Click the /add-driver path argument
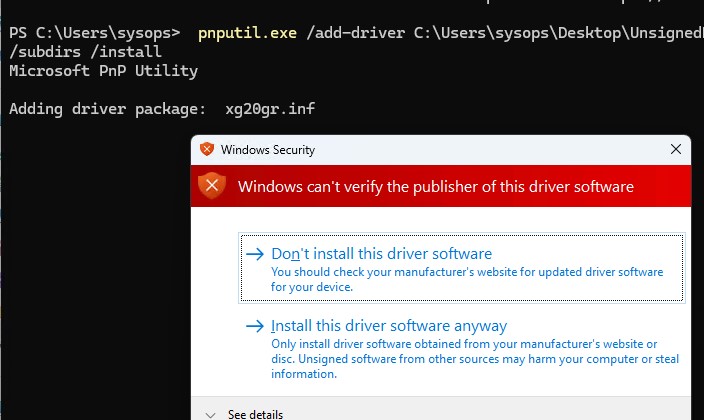 (x=505, y=33)
